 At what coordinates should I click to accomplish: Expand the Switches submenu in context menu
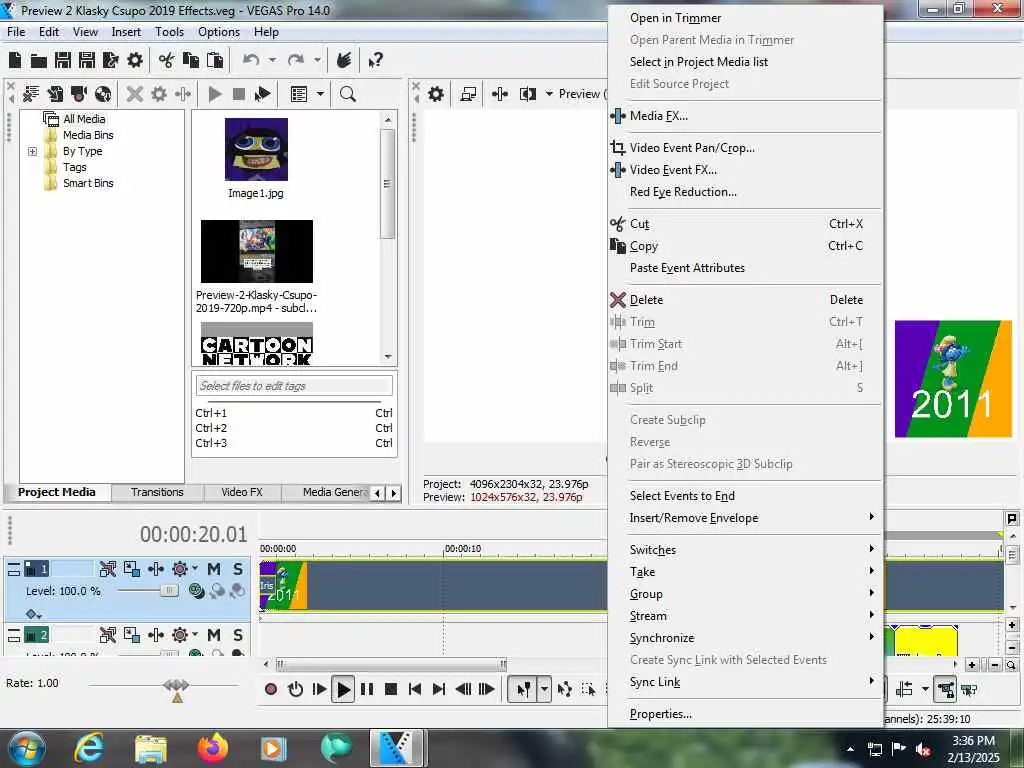[745, 550]
